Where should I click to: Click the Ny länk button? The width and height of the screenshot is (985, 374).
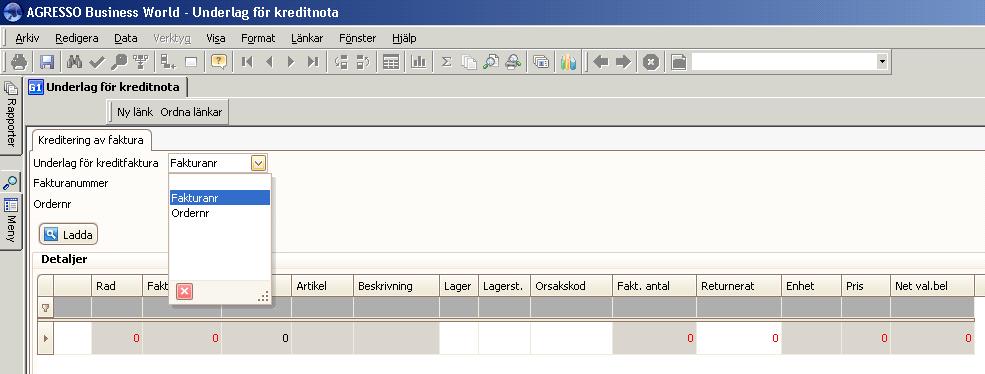[x=135, y=113]
